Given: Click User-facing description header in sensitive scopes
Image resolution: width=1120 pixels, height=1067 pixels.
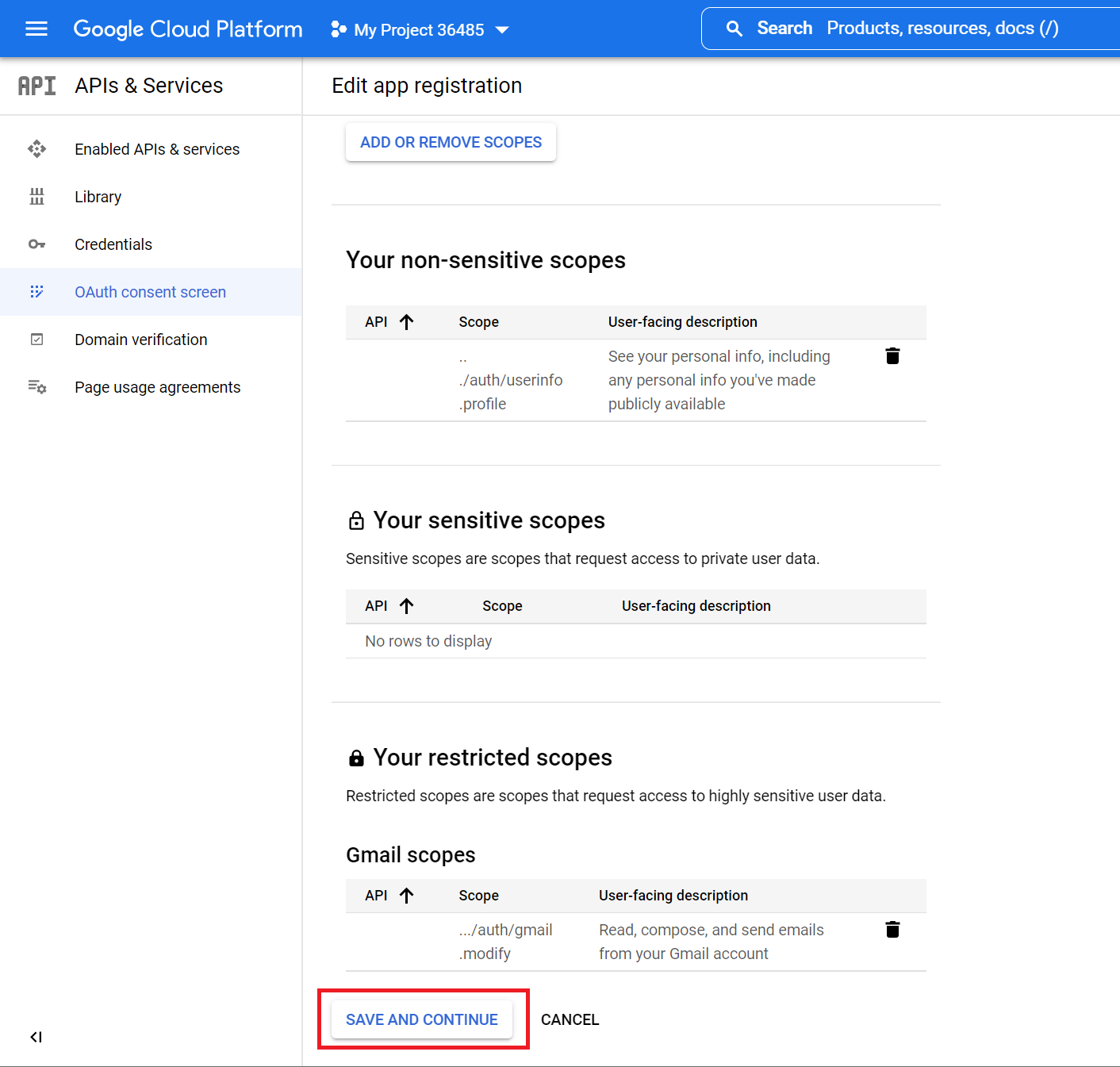Looking at the screenshot, I should (x=696, y=606).
